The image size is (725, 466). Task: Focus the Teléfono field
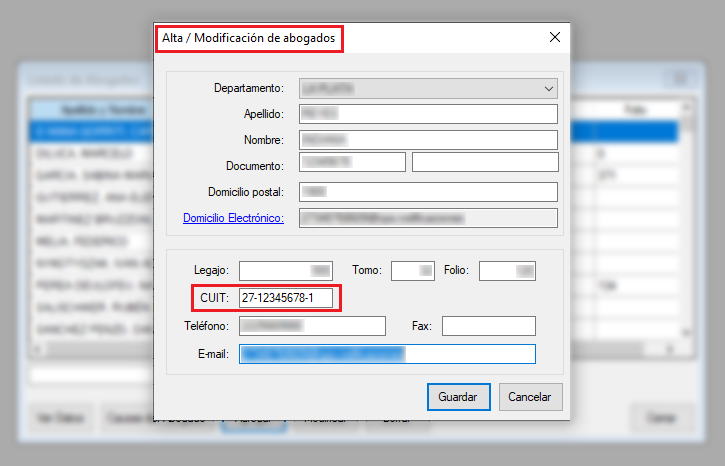coord(312,326)
